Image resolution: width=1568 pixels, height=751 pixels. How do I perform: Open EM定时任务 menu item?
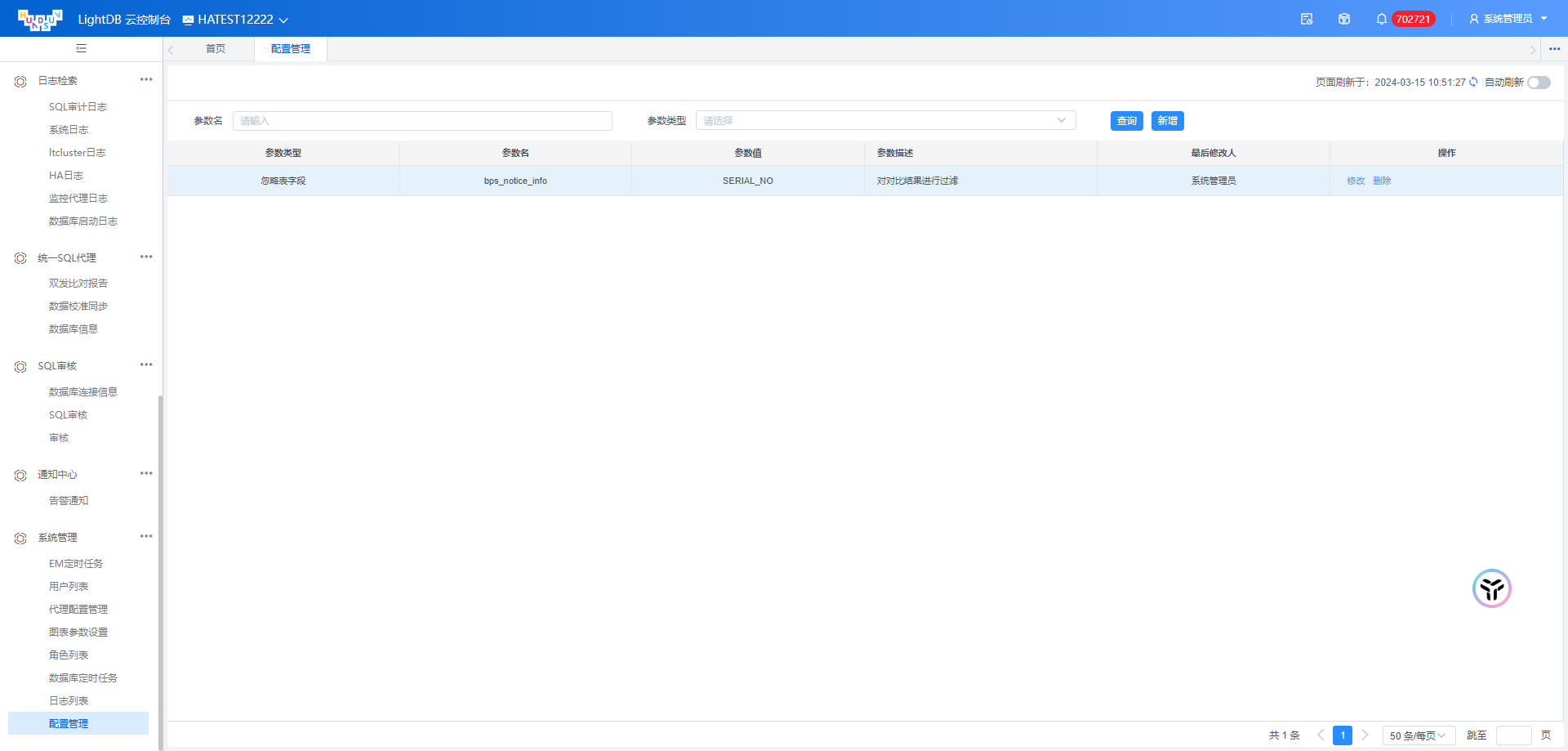coord(76,564)
